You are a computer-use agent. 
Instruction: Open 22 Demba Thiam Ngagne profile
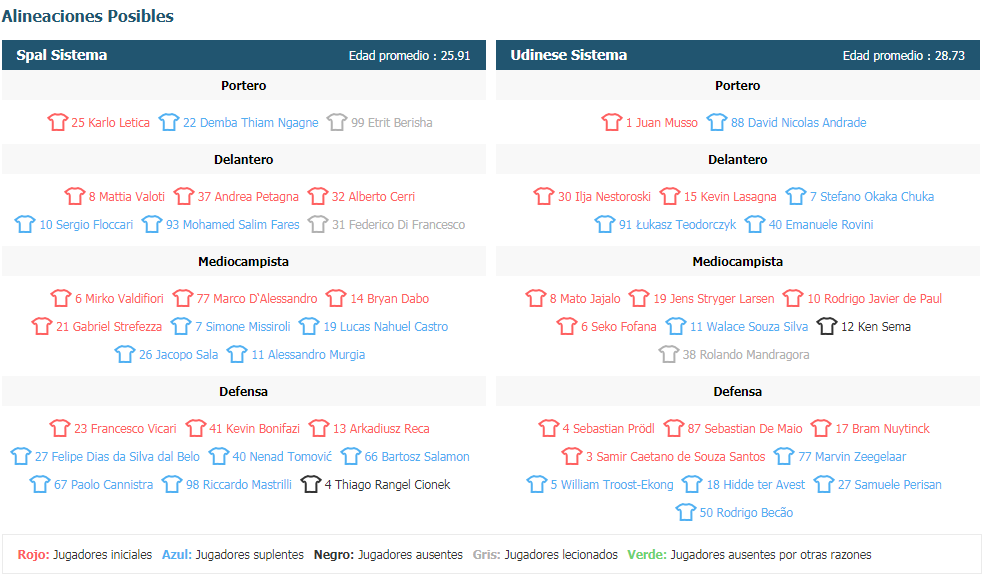tap(250, 123)
